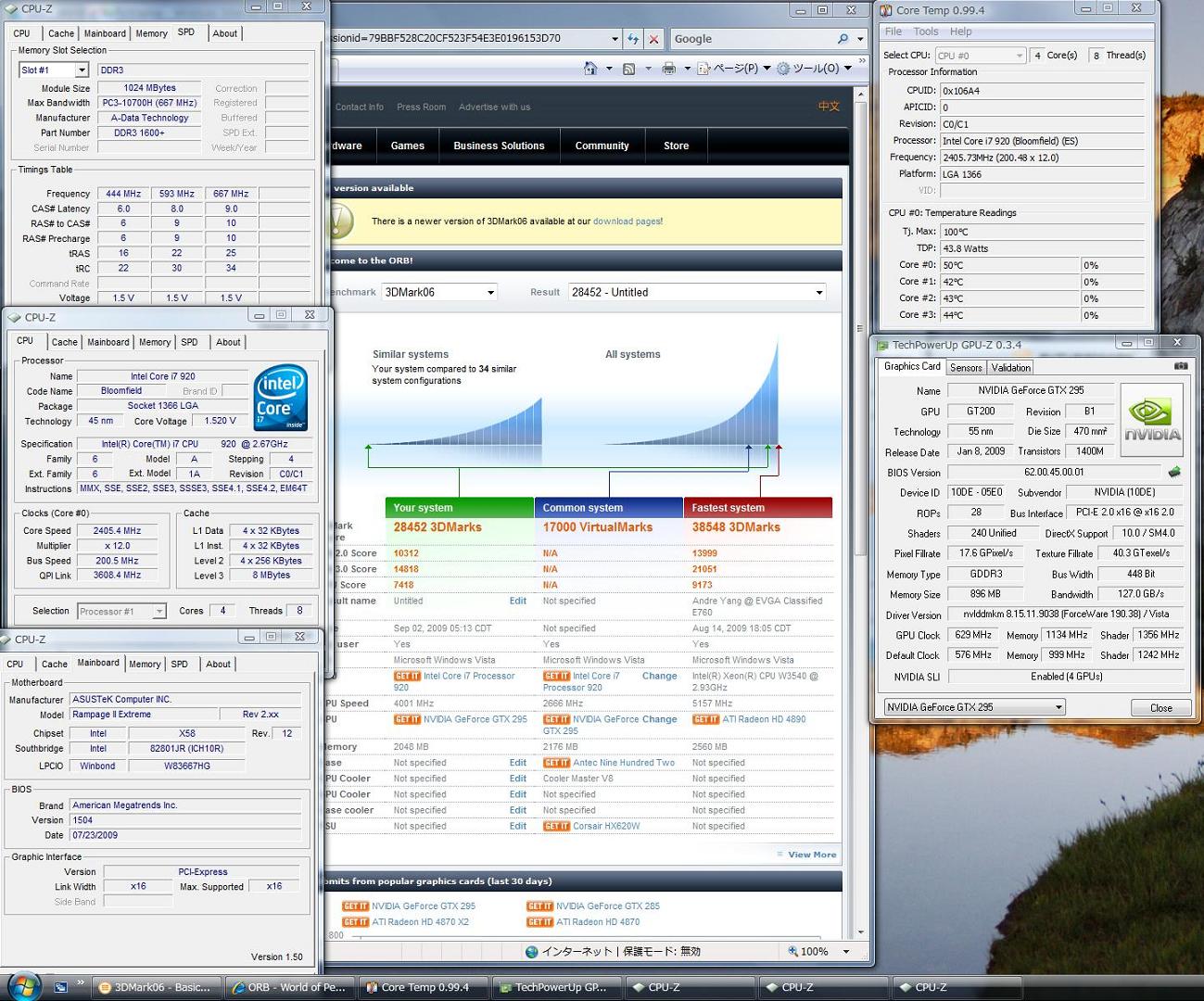Open the Community navigation link
The image size is (1204, 1001).
[602, 146]
